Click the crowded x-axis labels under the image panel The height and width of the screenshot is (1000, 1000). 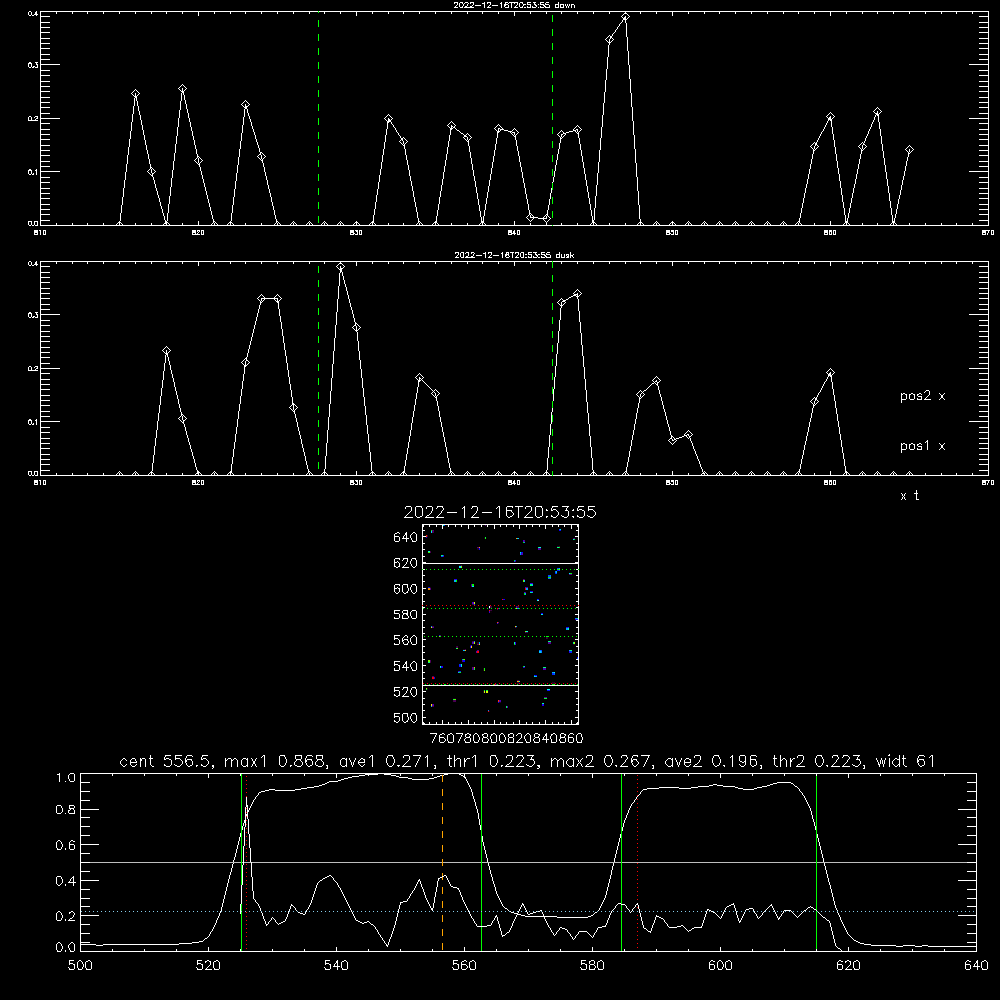[506, 738]
